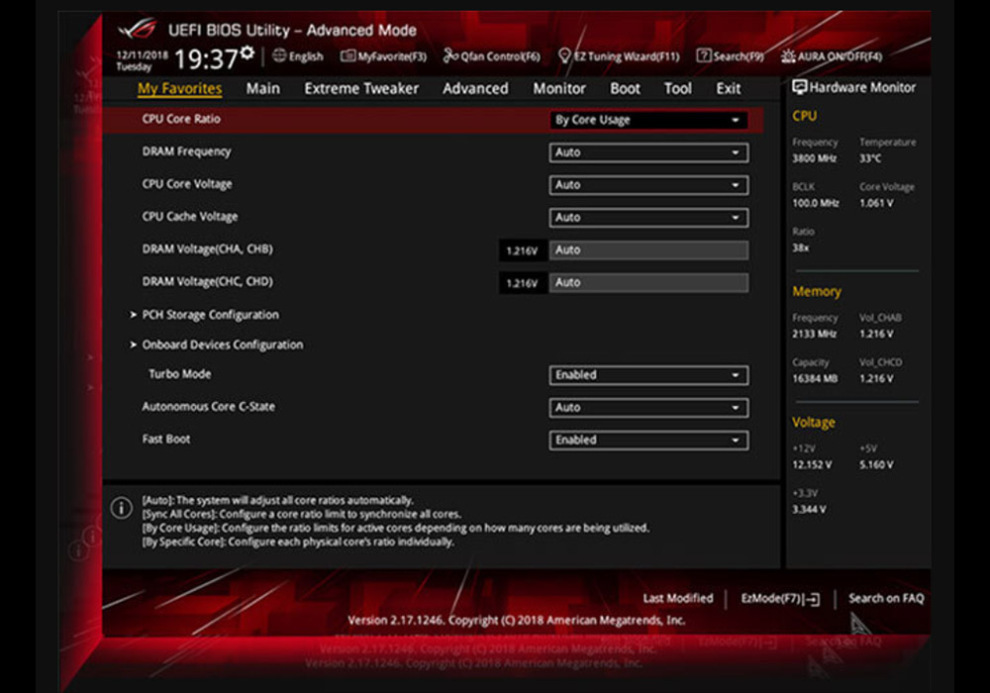
Task: Click the Memory heading in Hardware Monitor
Action: click(817, 292)
